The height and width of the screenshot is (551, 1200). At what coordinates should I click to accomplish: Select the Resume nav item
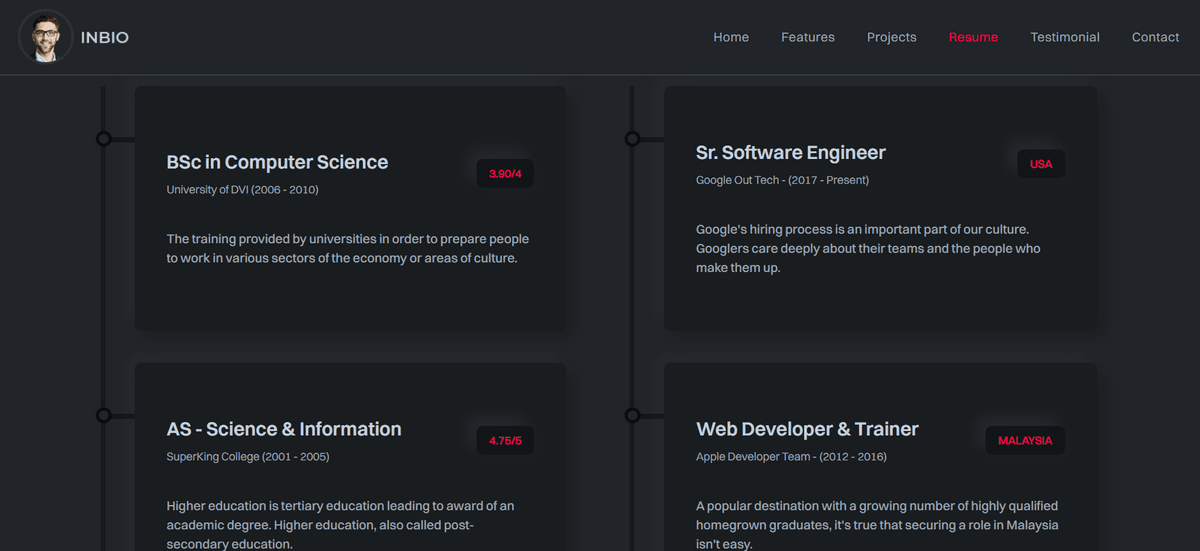973,37
